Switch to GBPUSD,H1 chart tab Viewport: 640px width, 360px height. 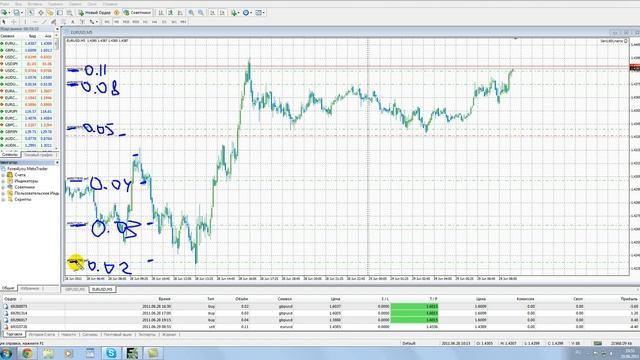[x=75, y=289]
